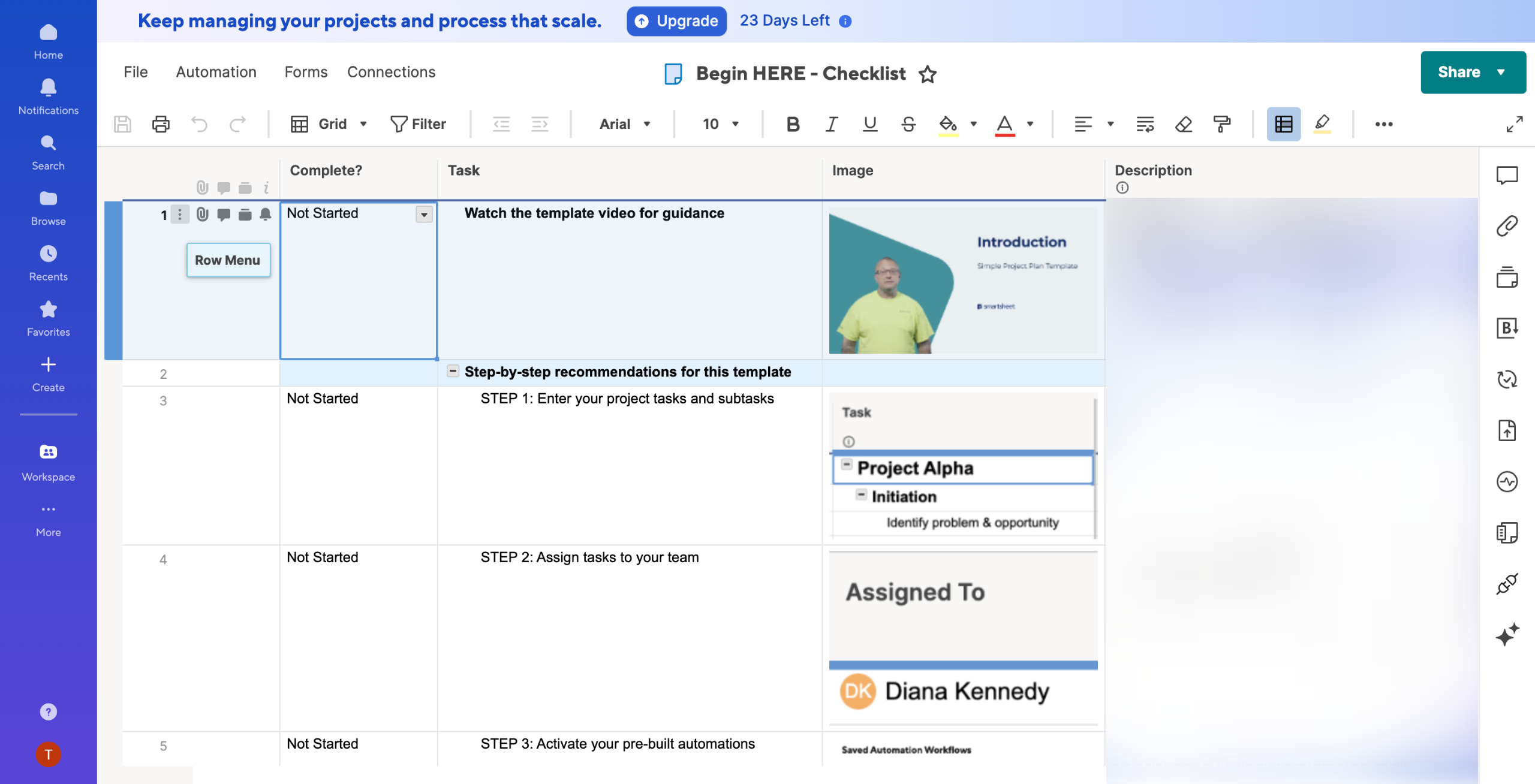
Task: Click the Save disk icon
Action: [x=122, y=124]
